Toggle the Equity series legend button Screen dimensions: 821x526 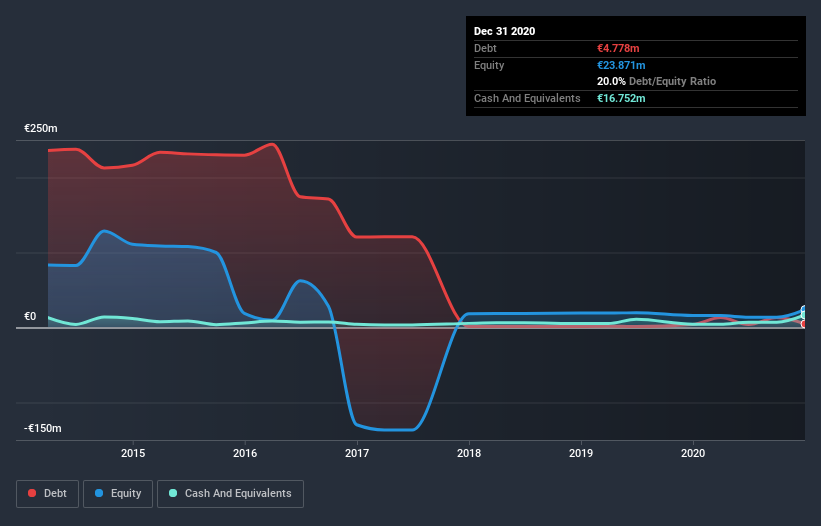pyautogui.click(x=118, y=494)
